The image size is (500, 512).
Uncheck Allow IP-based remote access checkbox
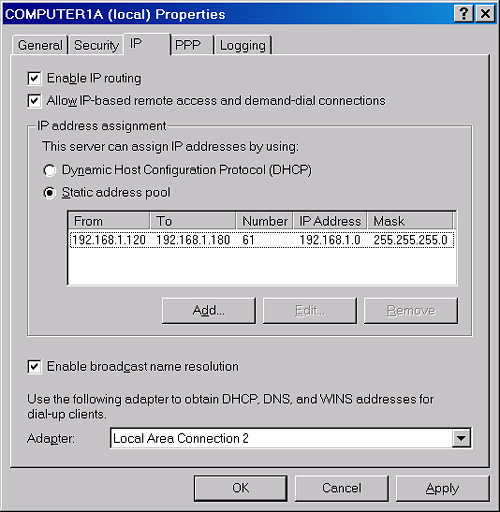pyautogui.click(x=34, y=101)
